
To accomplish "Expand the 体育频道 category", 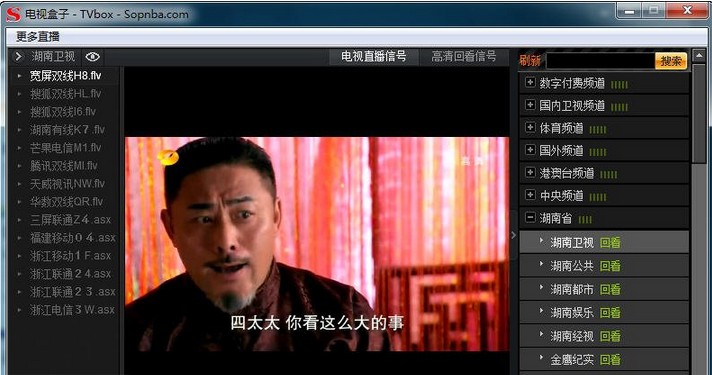I will click(530, 127).
